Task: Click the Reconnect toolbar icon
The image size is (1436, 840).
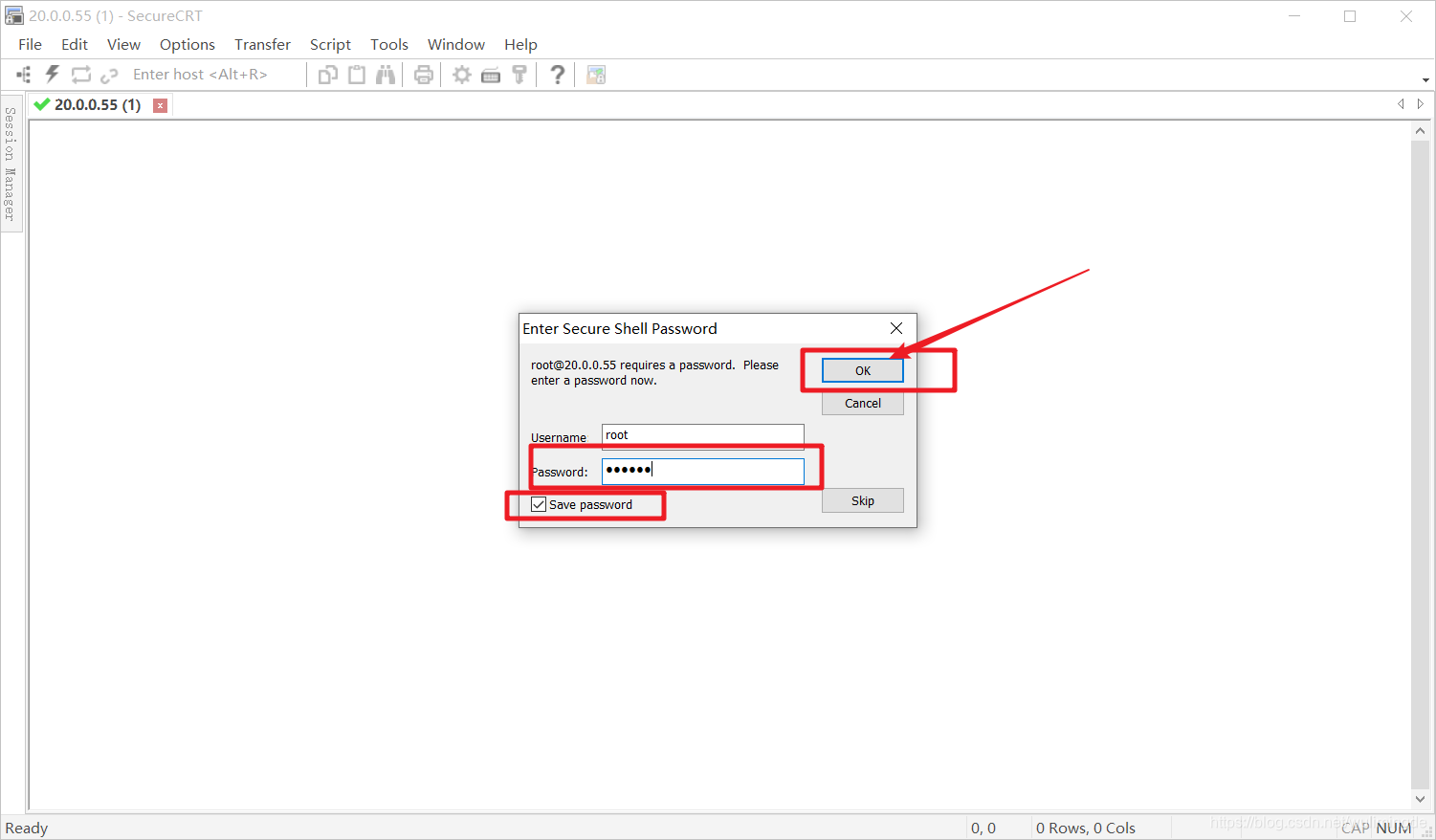Action: point(81,75)
